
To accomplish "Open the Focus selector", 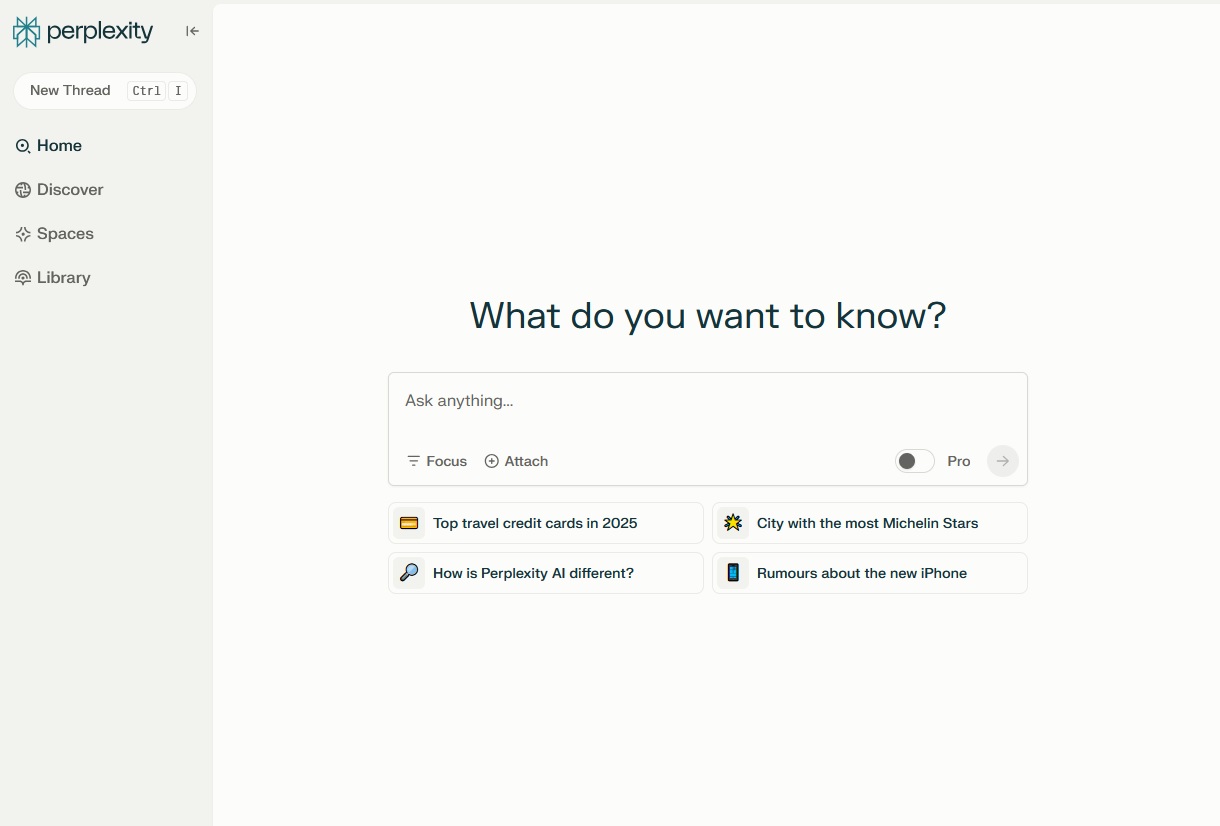I will coord(437,461).
